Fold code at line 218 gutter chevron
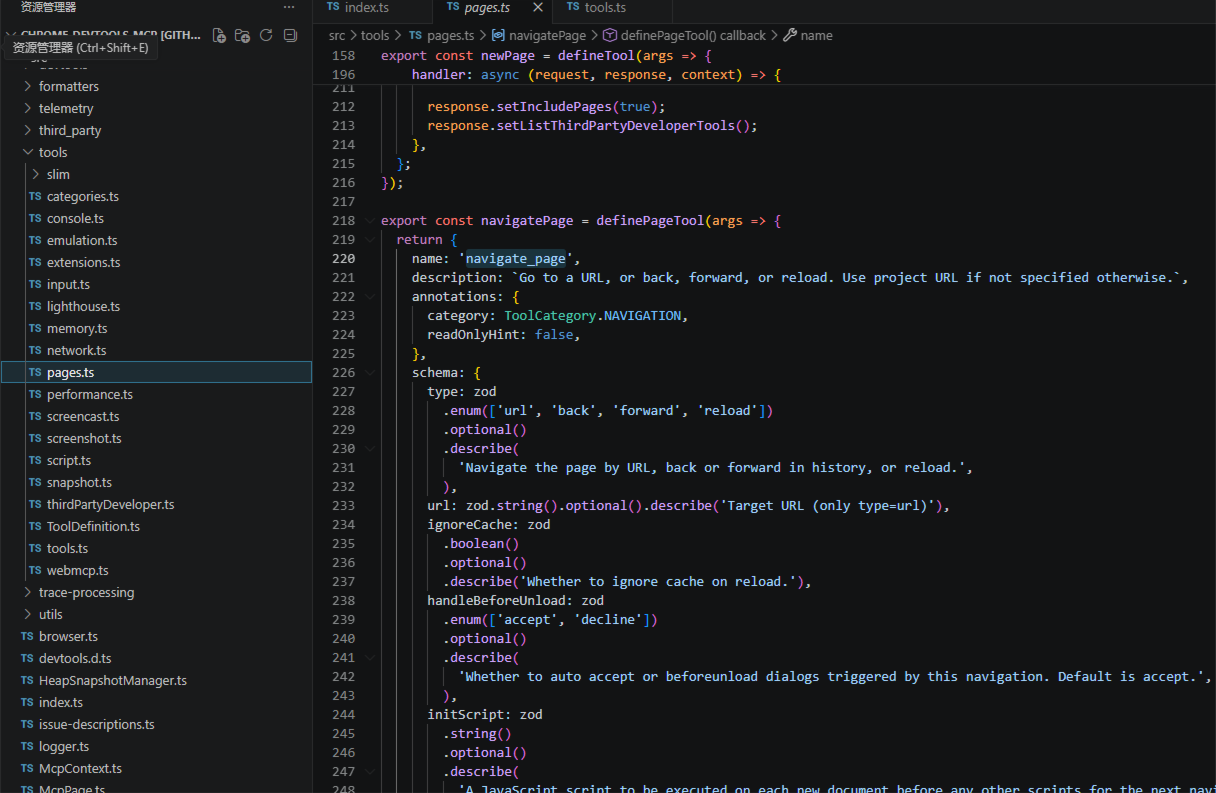 [371, 221]
